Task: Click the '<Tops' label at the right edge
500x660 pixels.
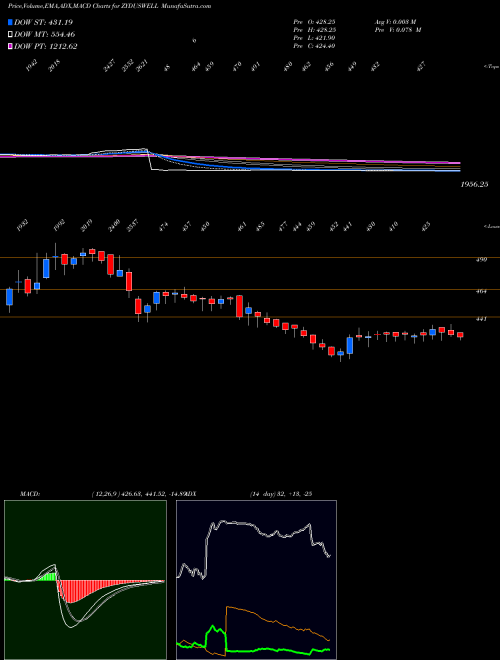Action: coord(490,67)
